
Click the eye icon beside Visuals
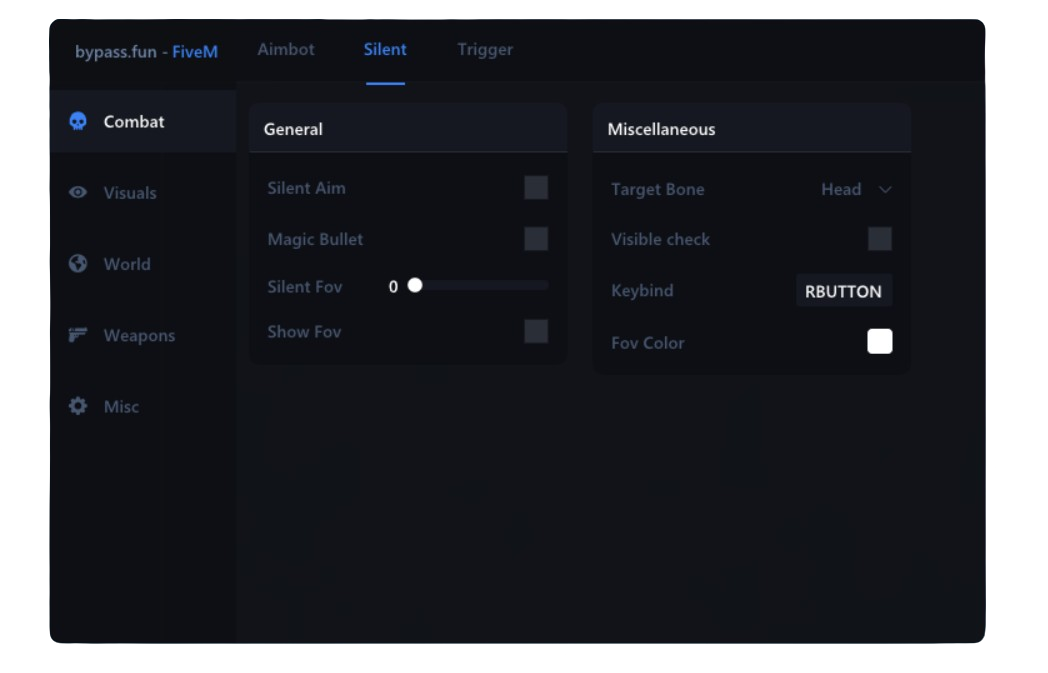point(77,192)
